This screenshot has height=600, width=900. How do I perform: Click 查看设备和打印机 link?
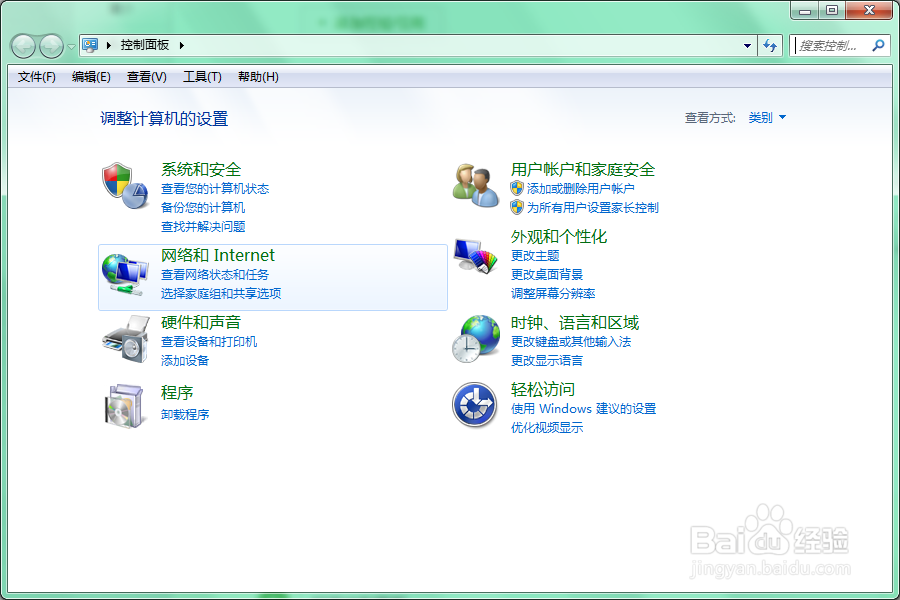(209, 342)
